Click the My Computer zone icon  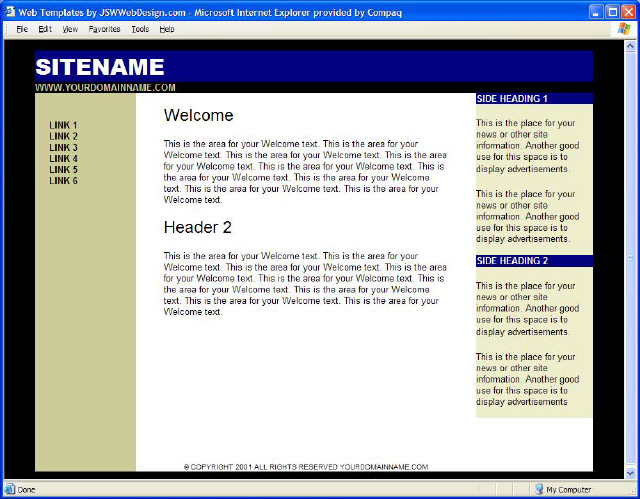click(539, 489)
